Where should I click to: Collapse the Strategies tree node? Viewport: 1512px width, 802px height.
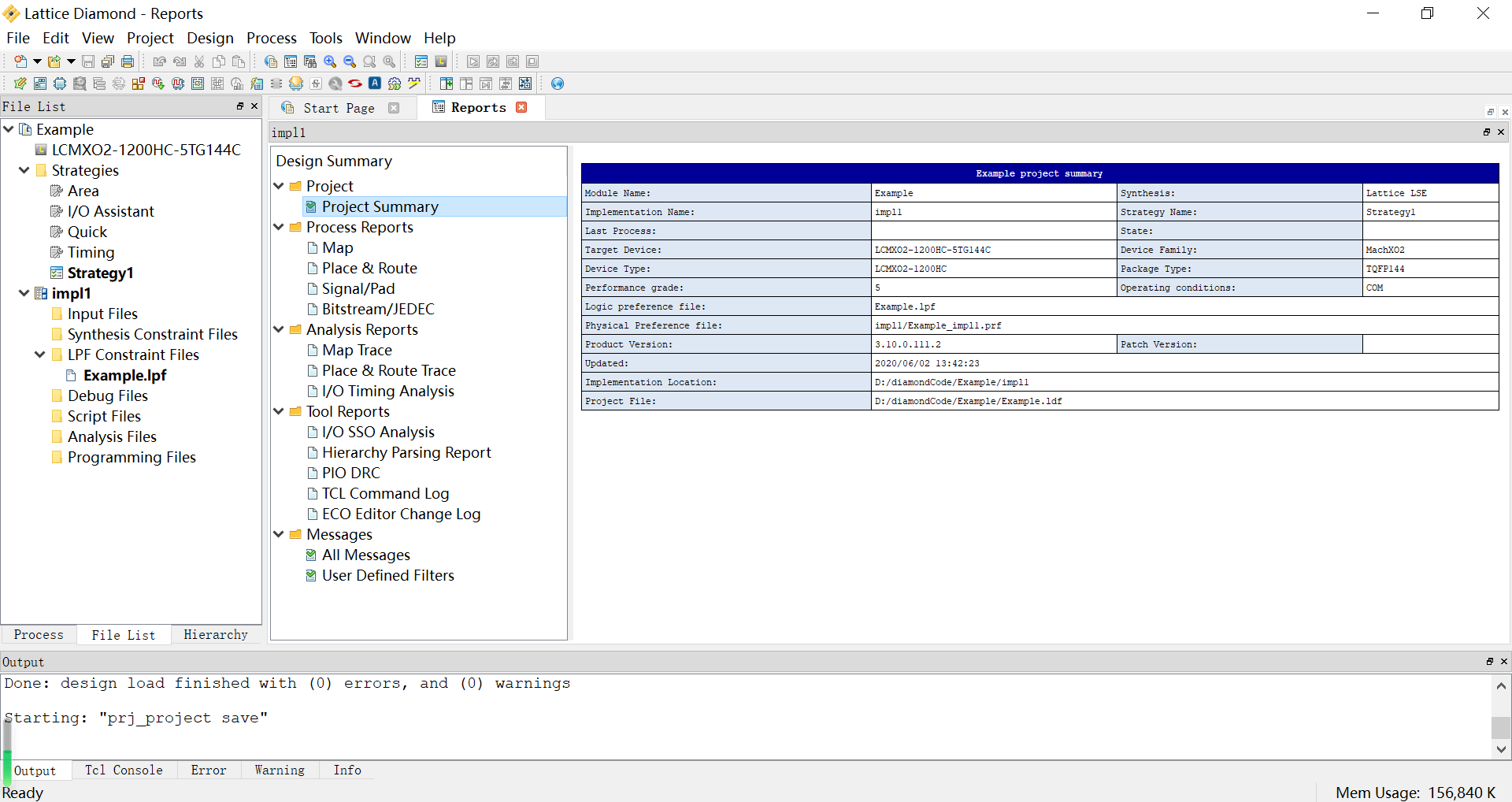click(x=24, y=170)
